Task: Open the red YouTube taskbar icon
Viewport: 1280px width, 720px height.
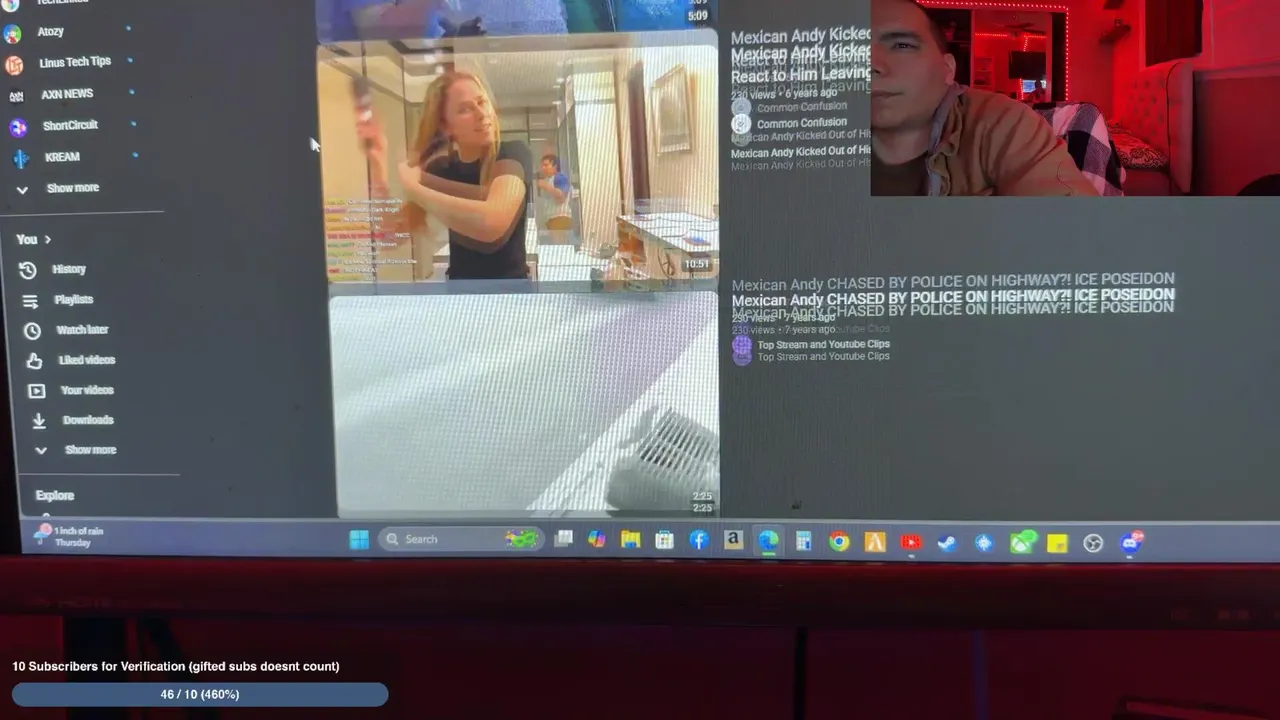Action: pos(911,542)
